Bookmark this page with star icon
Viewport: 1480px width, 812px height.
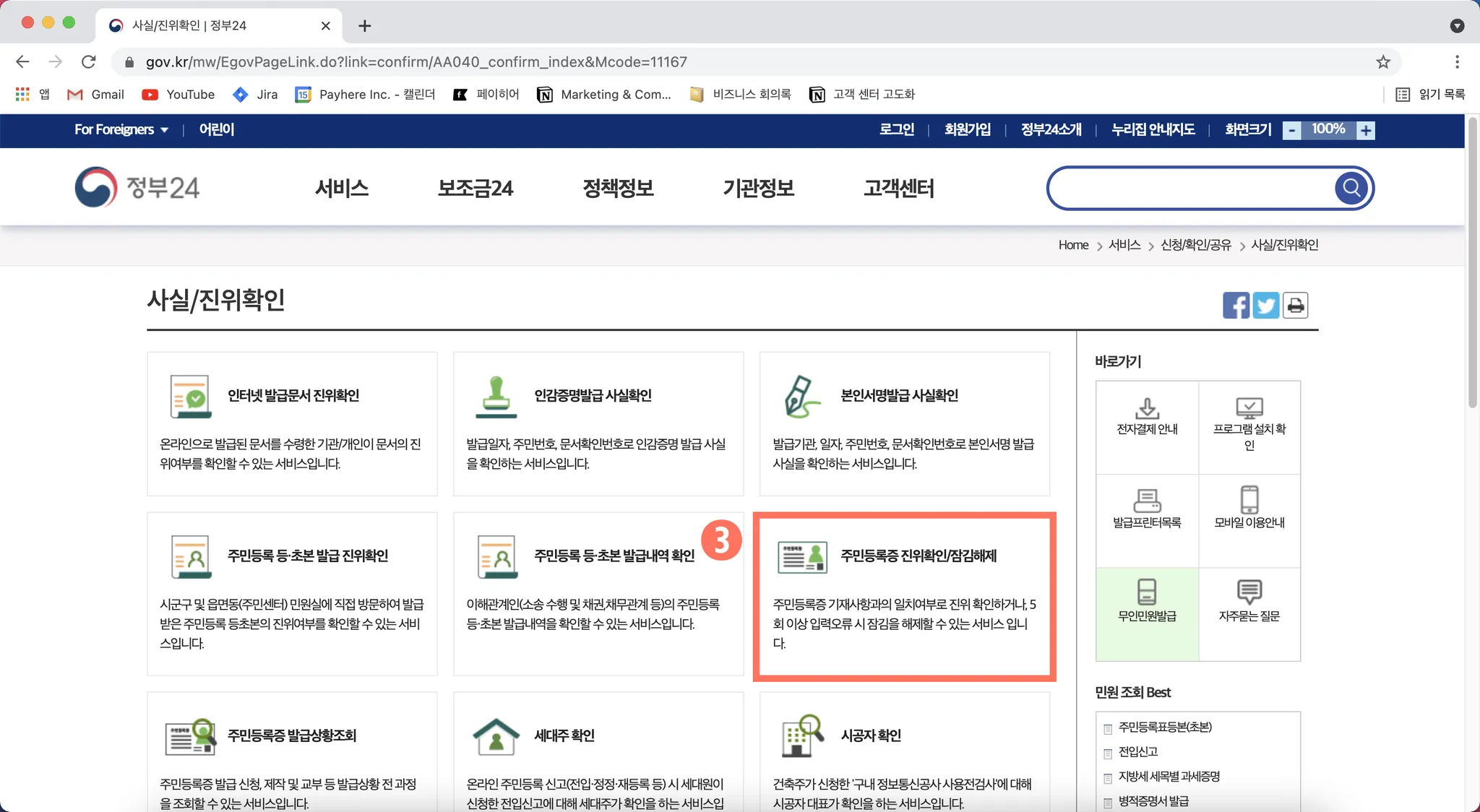[1382, 62]
